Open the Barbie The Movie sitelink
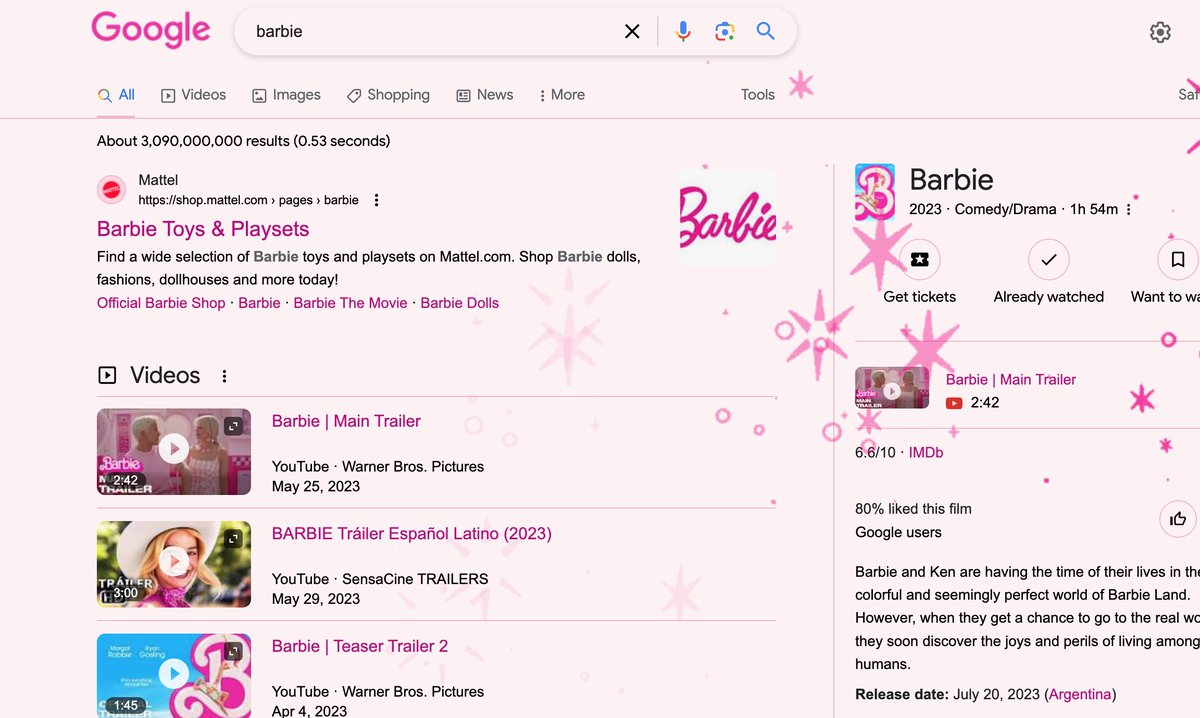This screenshot has height=718, width=1200. click(350, 303)
